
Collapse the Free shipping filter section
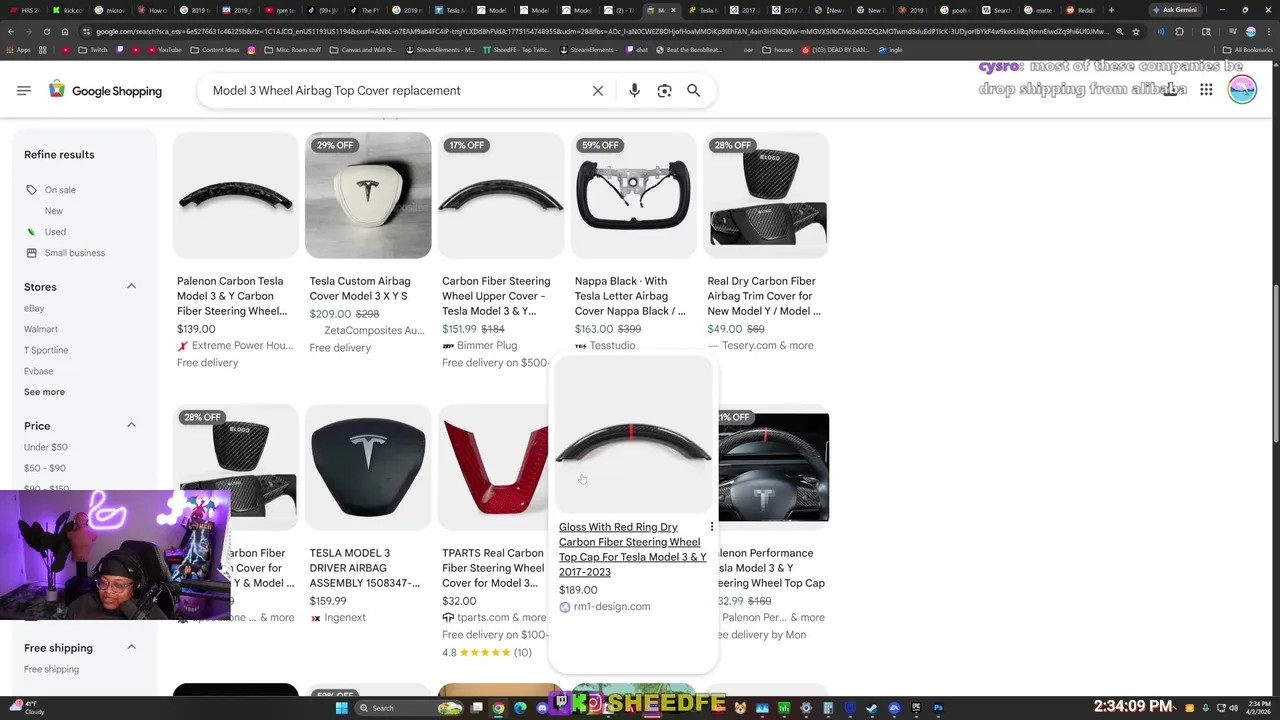point(131,647)
